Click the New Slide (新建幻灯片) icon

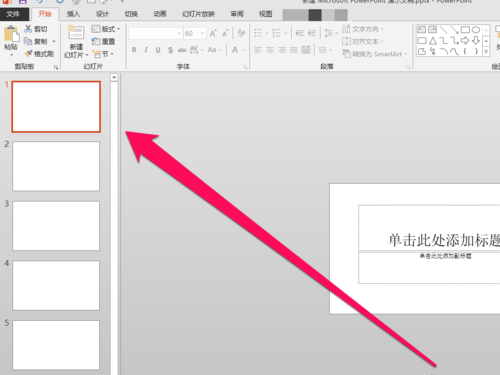click(76, 33)
